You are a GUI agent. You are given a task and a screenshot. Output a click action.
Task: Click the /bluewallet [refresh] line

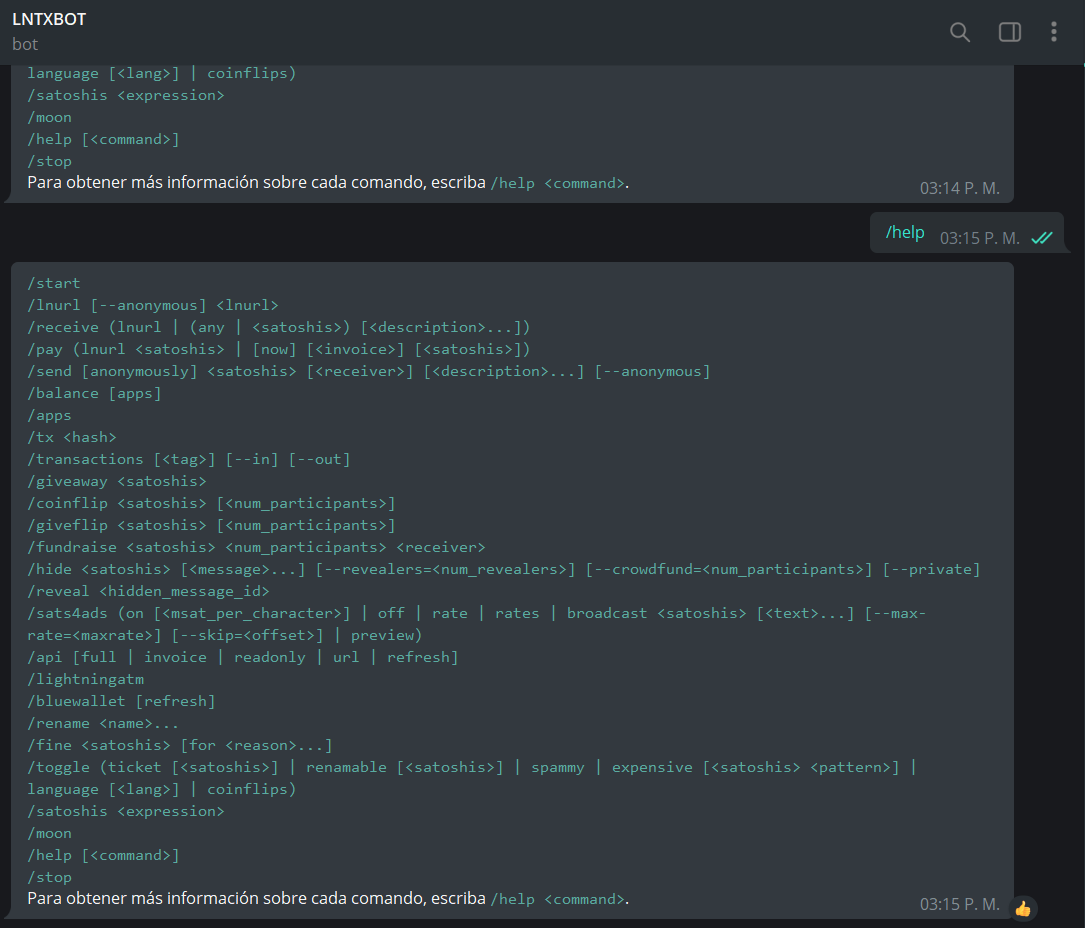122,702
